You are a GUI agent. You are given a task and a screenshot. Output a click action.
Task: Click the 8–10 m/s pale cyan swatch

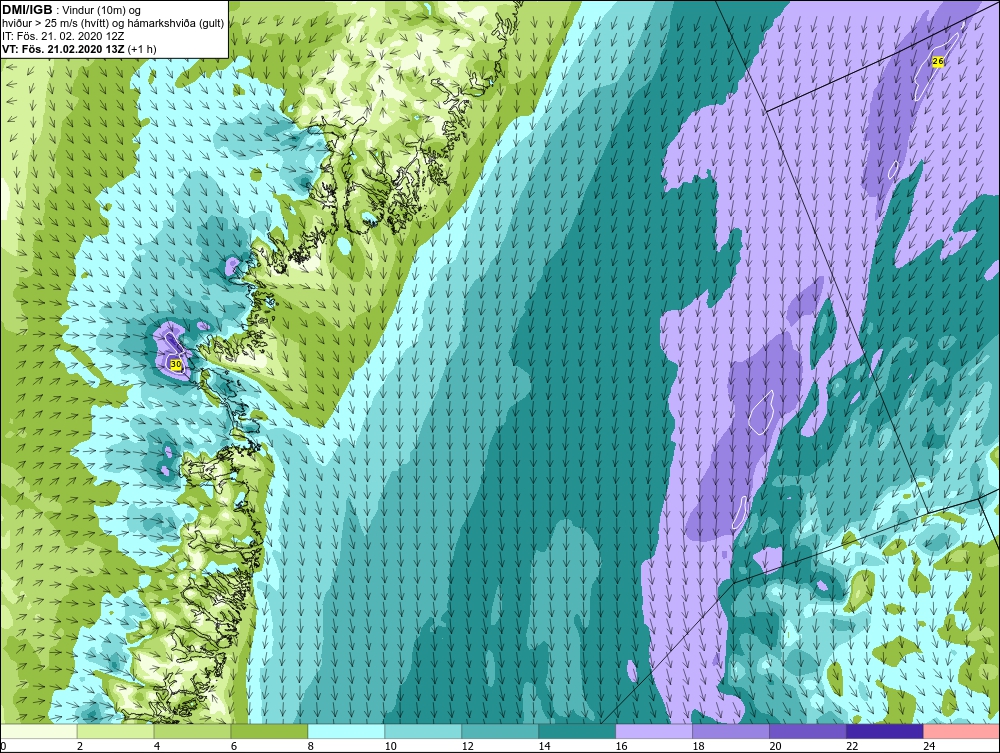pos(346,731)
